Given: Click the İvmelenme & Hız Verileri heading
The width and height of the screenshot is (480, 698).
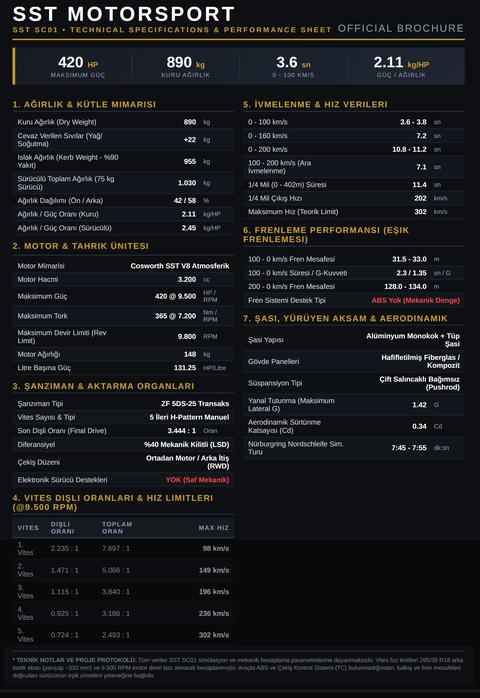Looking at the screenshot, I should click(x=315, y=105).
